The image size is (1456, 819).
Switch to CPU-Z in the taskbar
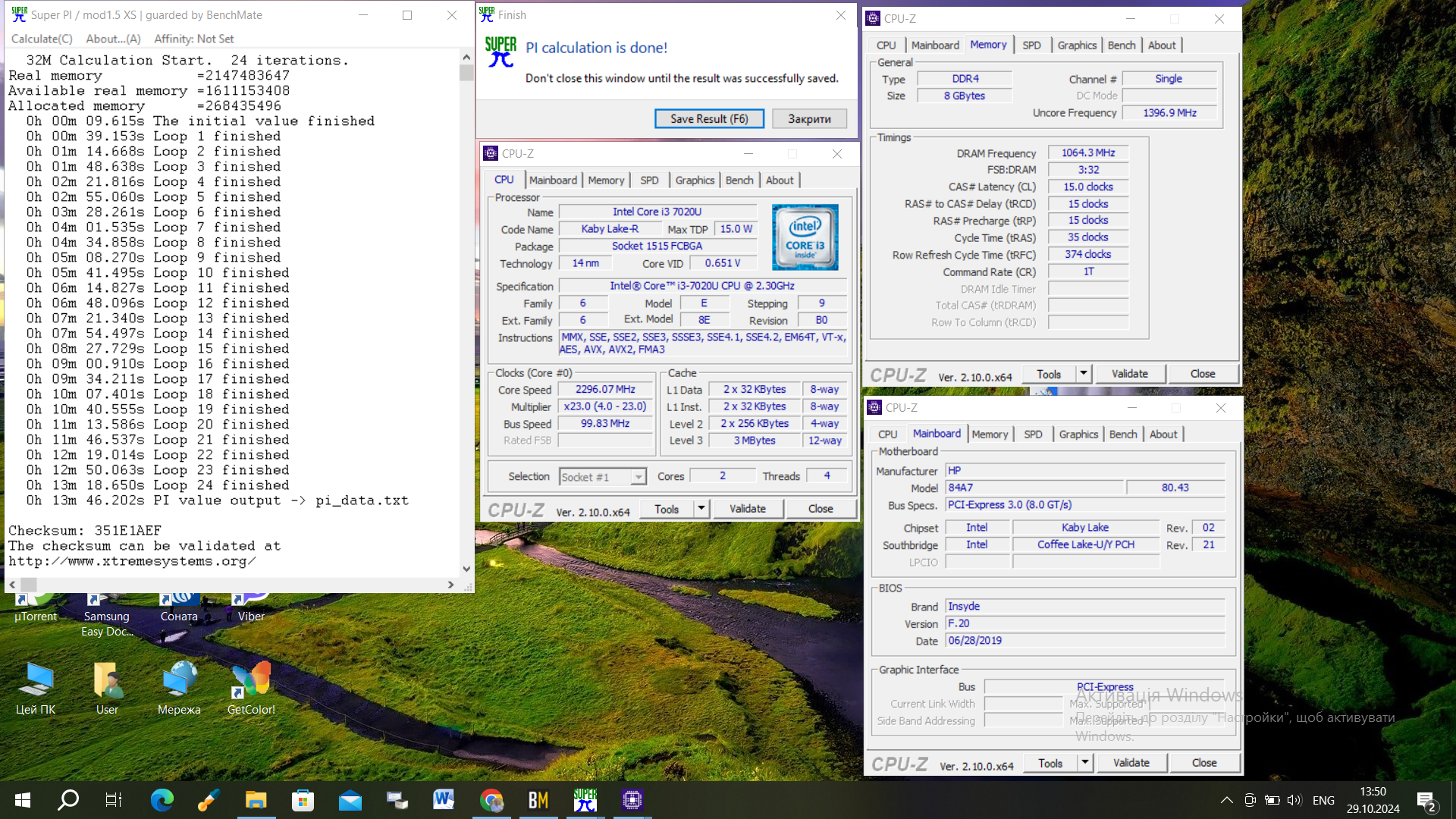(632, 800)
